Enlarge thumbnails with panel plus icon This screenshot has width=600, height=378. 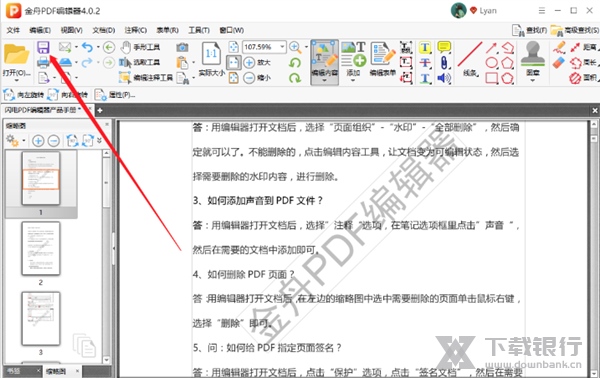(38, 141)
